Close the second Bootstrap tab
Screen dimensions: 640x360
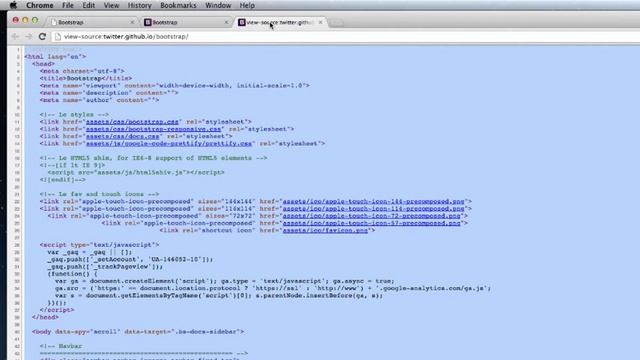(x=226, y=22)
